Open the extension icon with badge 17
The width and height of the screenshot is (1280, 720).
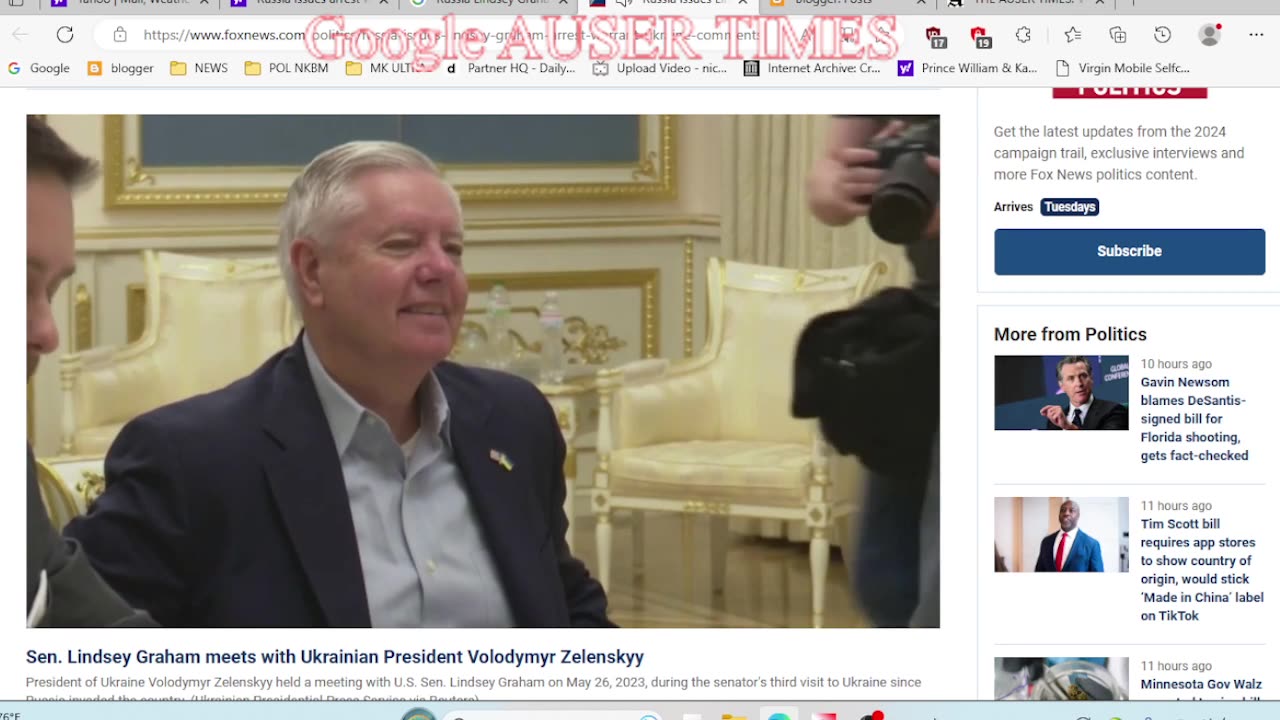pyautogui.click(x=935, y=36)
